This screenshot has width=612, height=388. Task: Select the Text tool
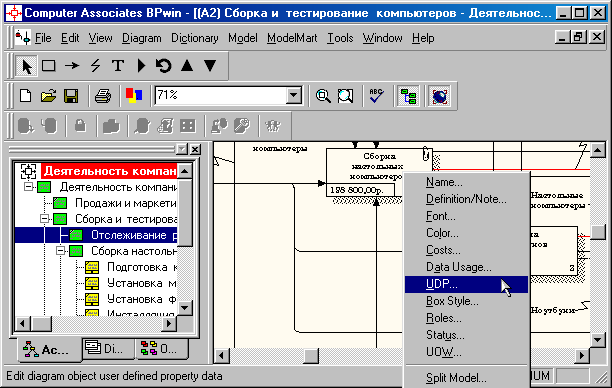[118, 66]
